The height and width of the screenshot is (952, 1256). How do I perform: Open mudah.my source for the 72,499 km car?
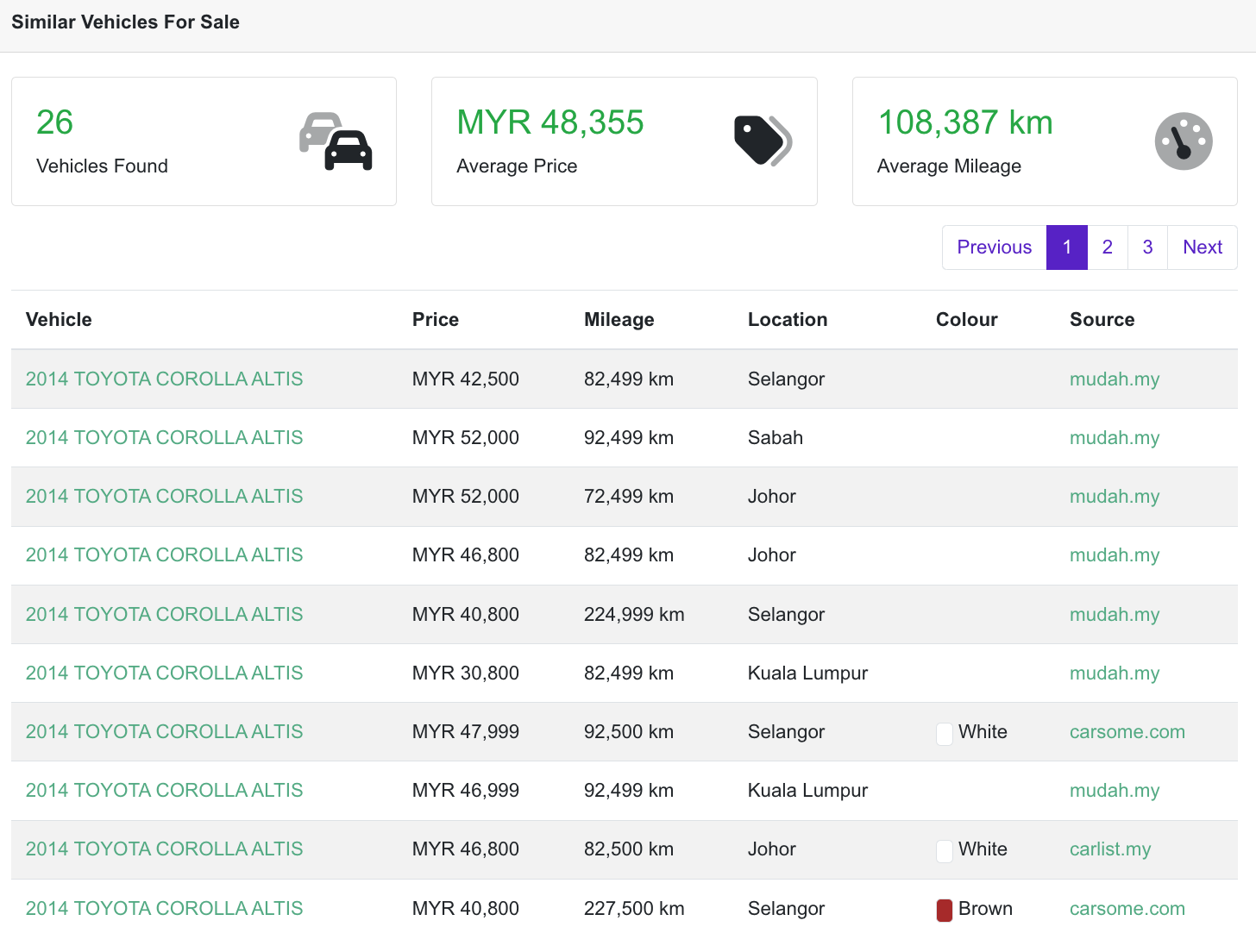click(x=1114, y=497)
